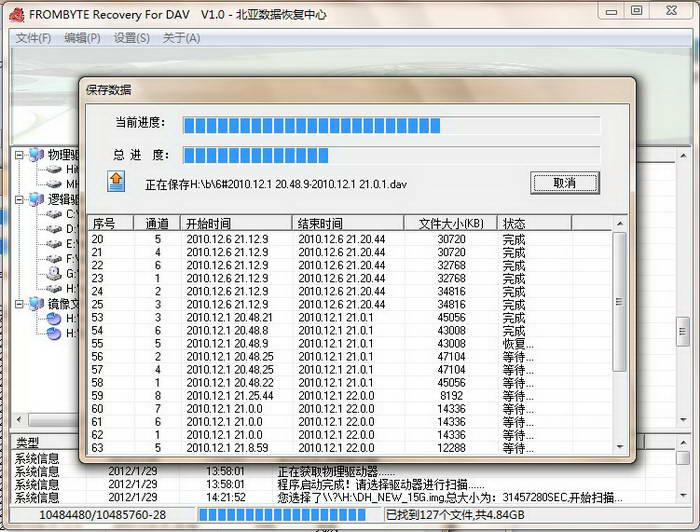This screenshot has width=700, height=532.
Task: Select file row 63 sized 12288
Action: coord(350,448)
